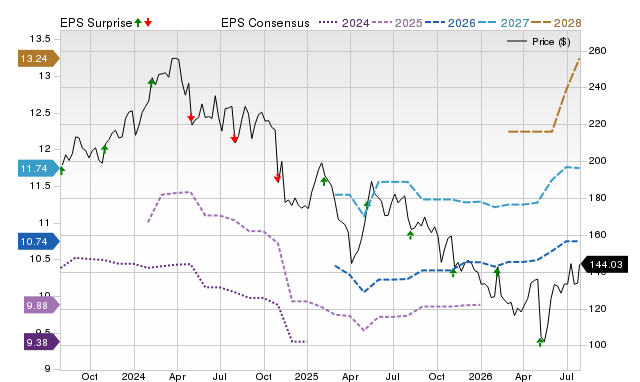This screenshot has width=640, height=382.
Task: Click the Price ($) legend entry
Action: [x=539, y=42]
